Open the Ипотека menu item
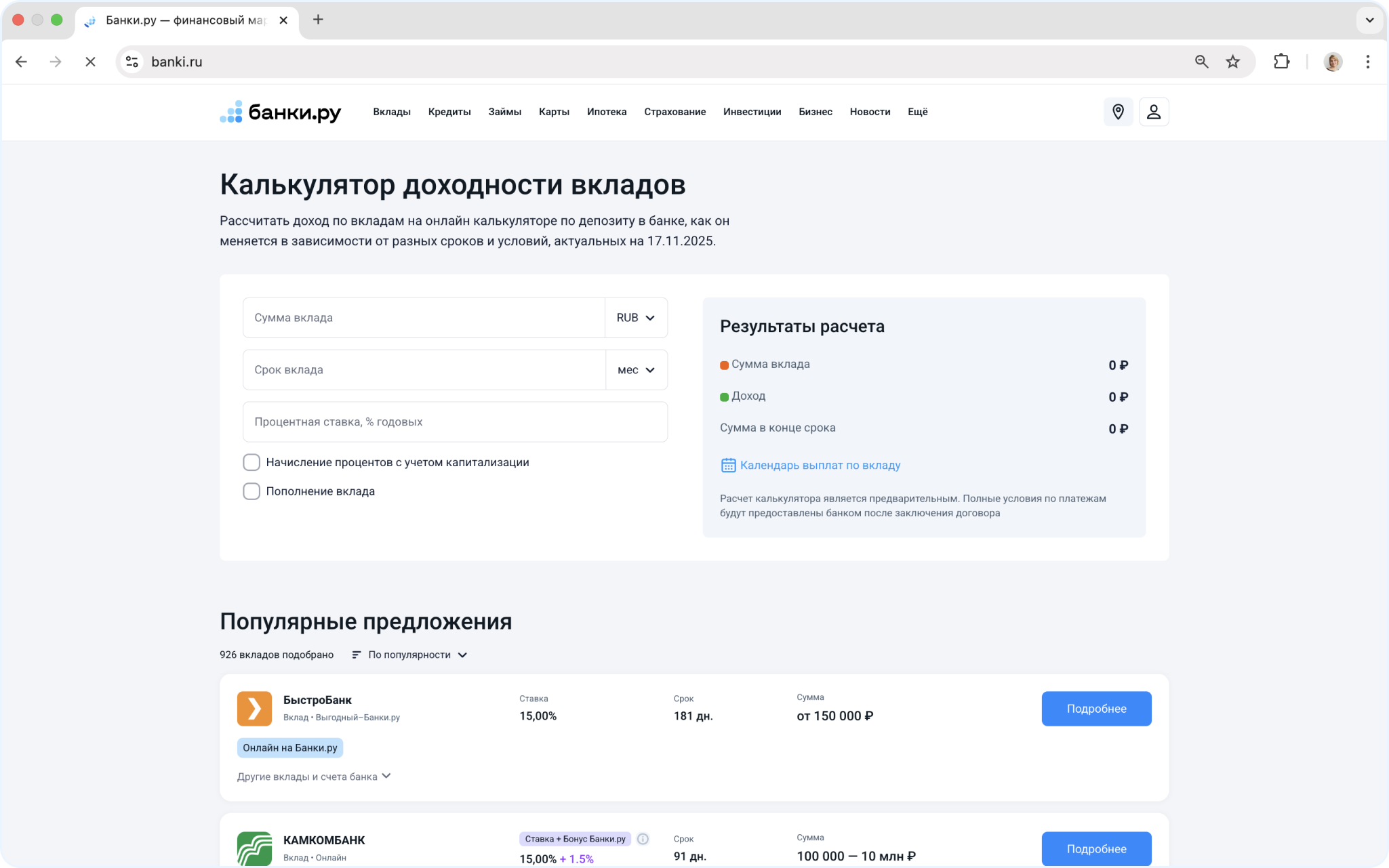The height and width of the screenshot is (868, 1389). (606, 112)
